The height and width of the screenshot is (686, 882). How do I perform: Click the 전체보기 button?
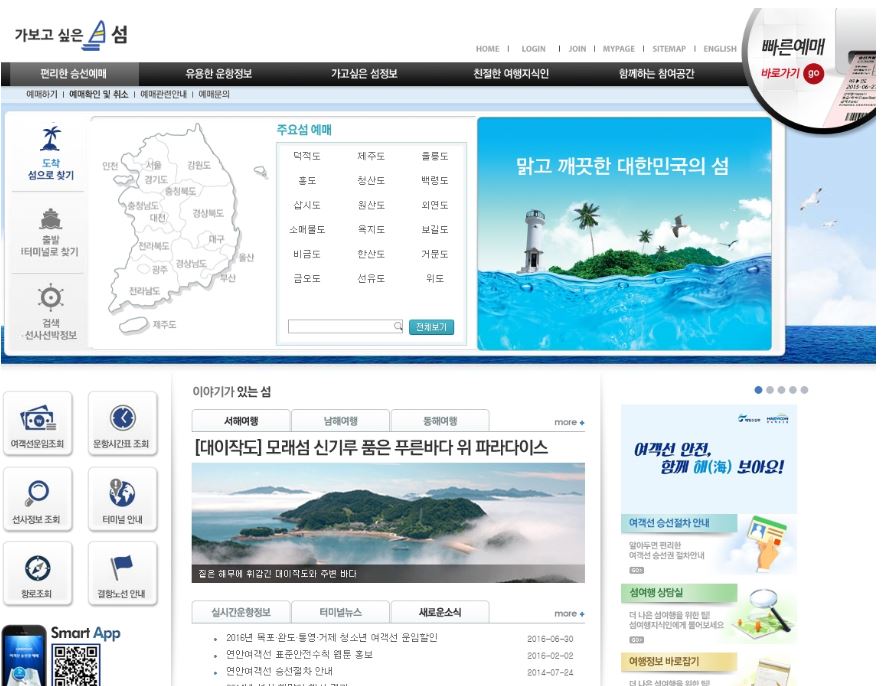tap(431, 327)
